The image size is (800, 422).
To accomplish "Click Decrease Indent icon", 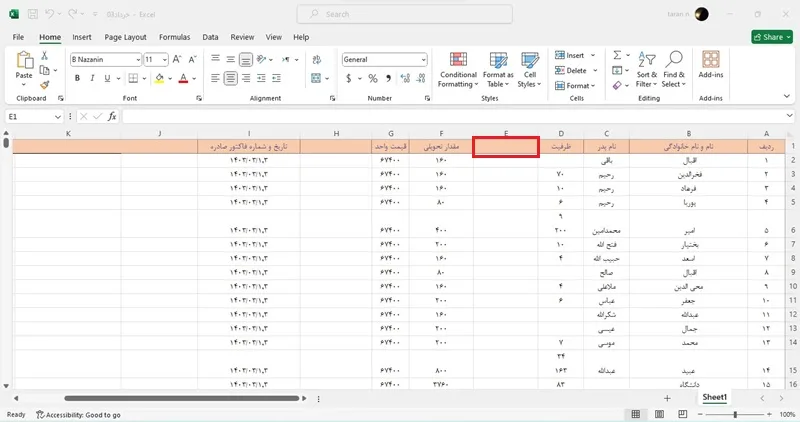I will point(261,78).
